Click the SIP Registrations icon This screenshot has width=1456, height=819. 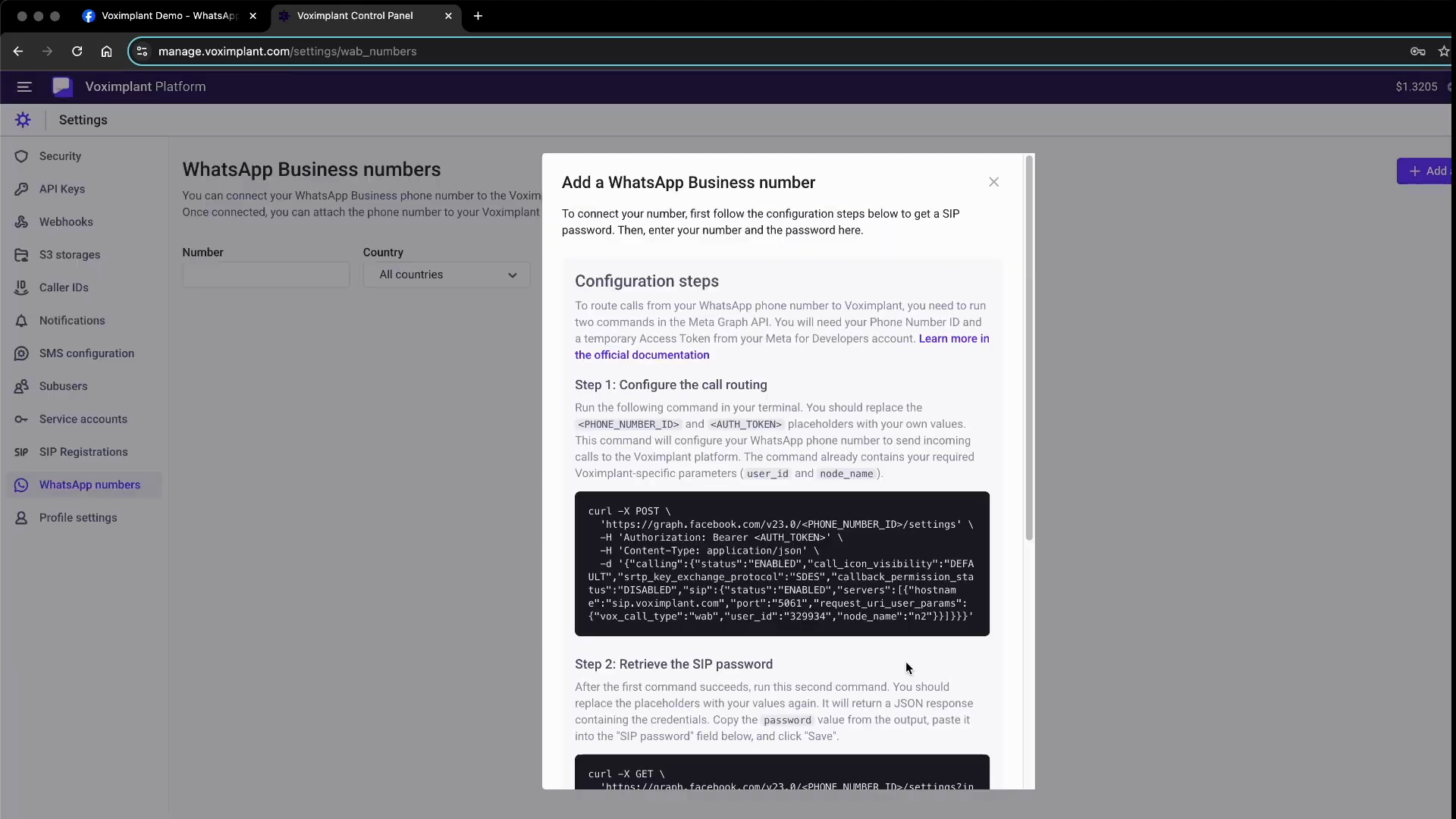pos(21,452)
